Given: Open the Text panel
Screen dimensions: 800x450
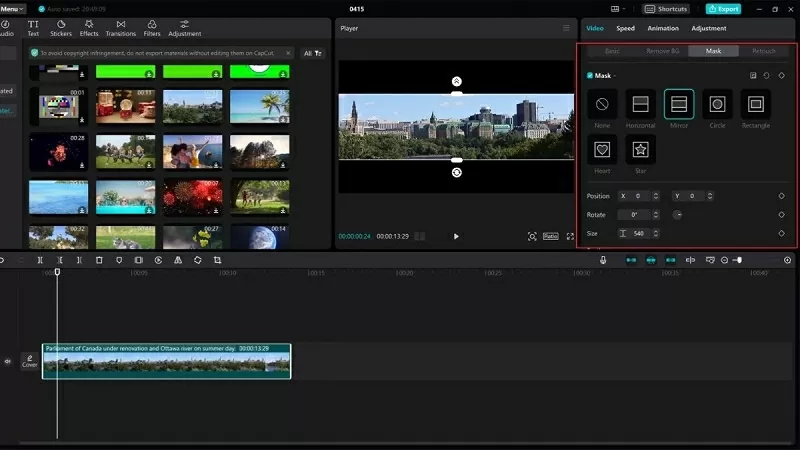Looking at the screenshot, I should [x=33, y=28].
